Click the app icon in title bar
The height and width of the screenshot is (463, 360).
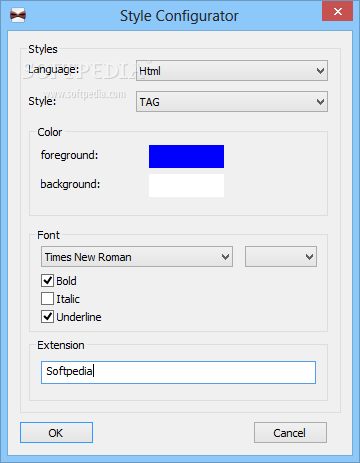[18, 16]
